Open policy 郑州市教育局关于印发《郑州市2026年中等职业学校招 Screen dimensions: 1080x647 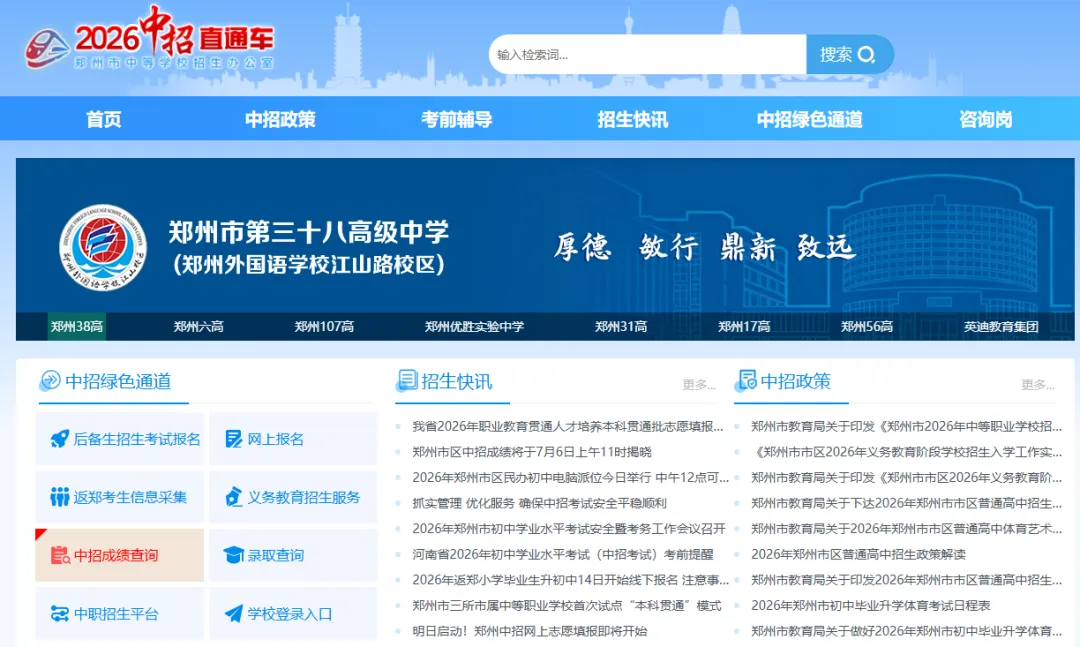coord(906,427)
